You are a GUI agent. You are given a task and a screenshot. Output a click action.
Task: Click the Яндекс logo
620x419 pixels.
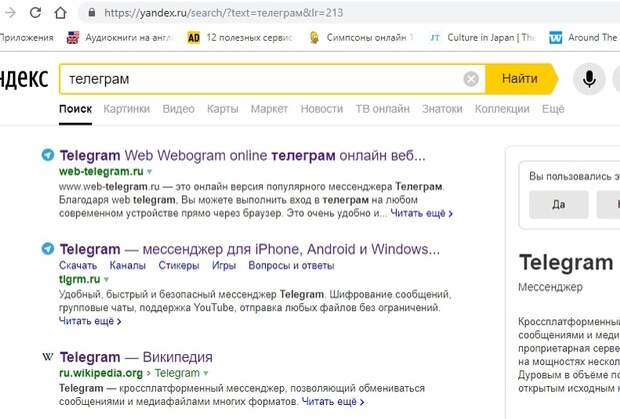24,79
